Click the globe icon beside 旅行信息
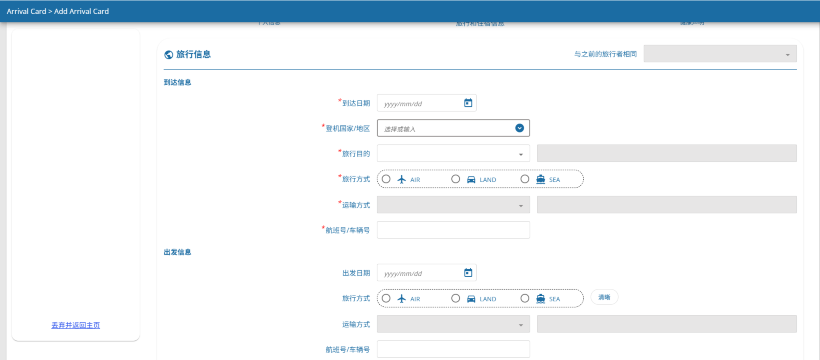This screenshot has height=360, width=820. pyautogui.click(x=168, y=54)
